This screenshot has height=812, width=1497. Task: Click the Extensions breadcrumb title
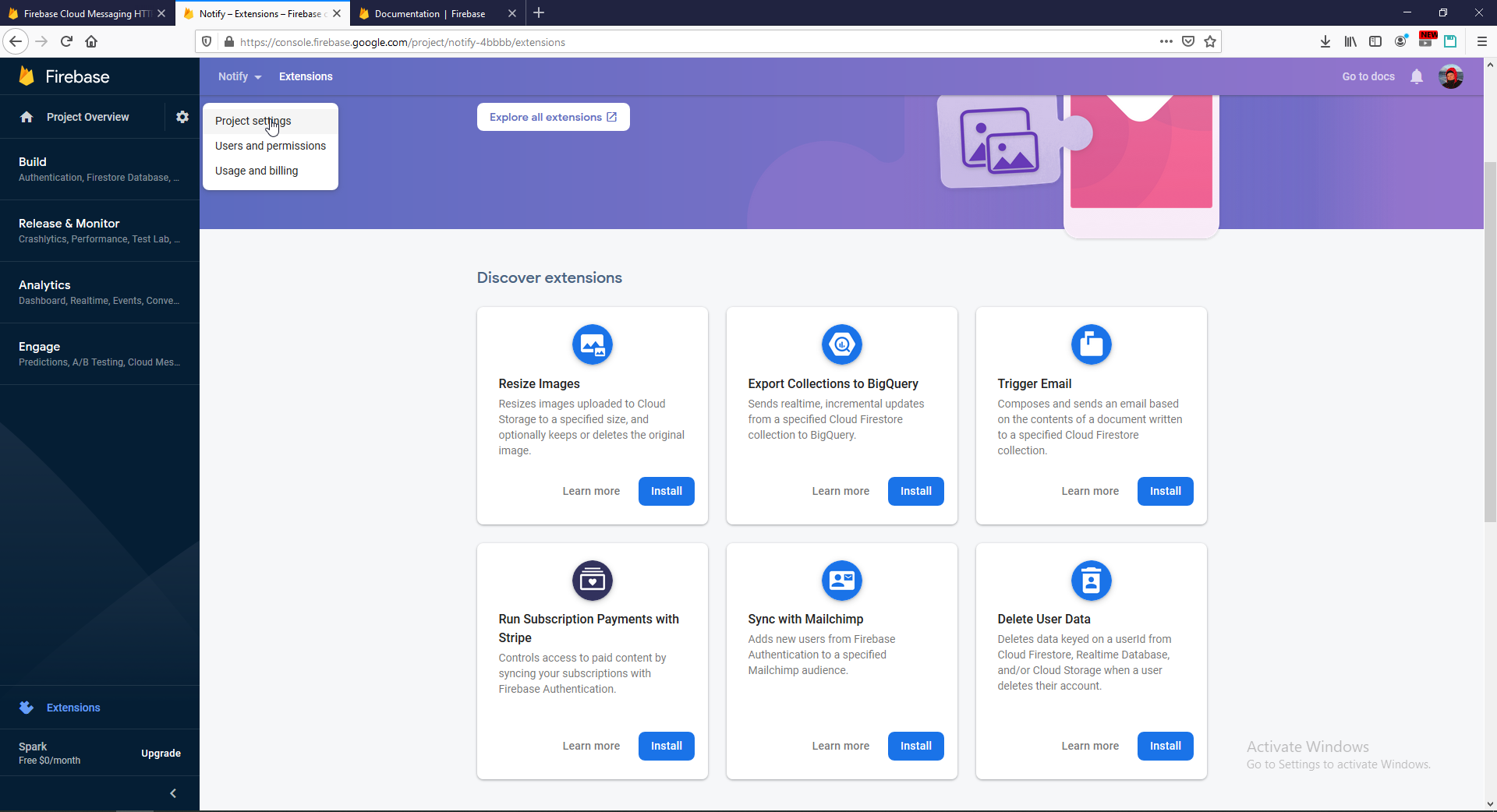click(306, 76)
